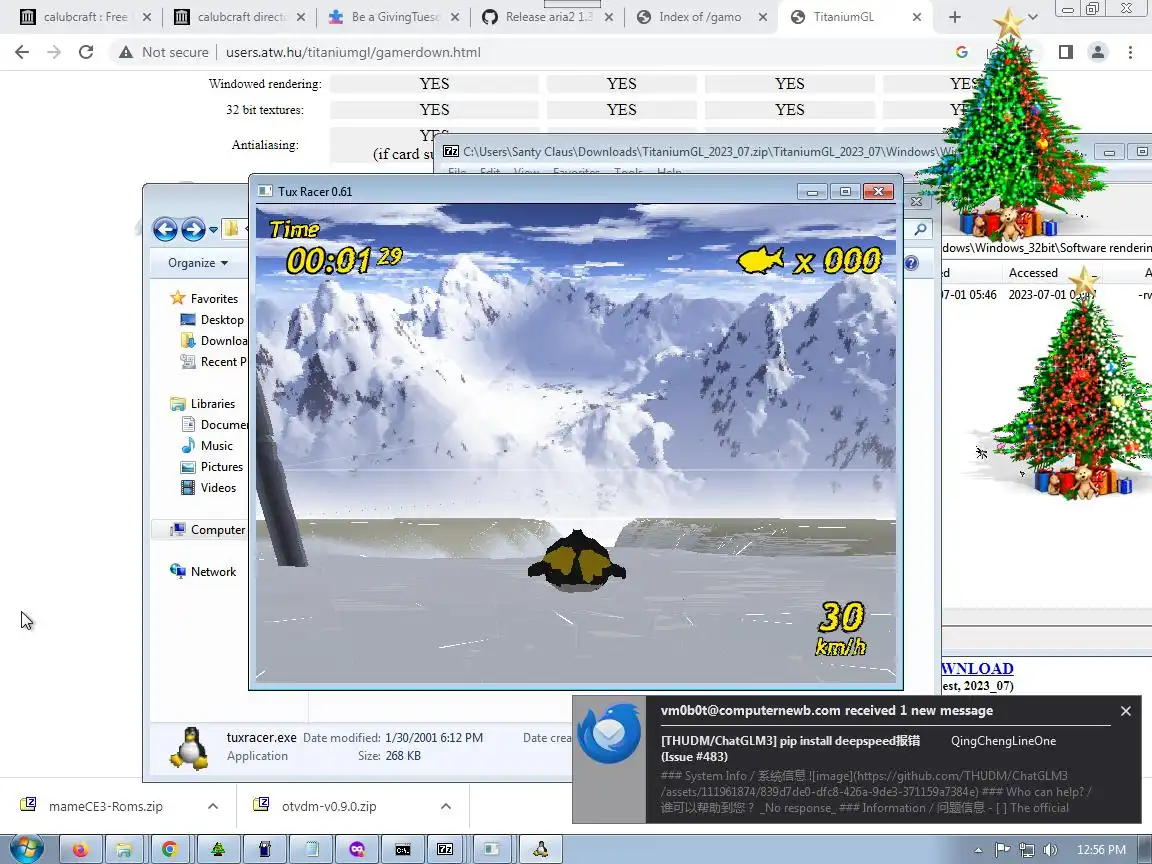Show hidden system tray icons

coord(978,850)
